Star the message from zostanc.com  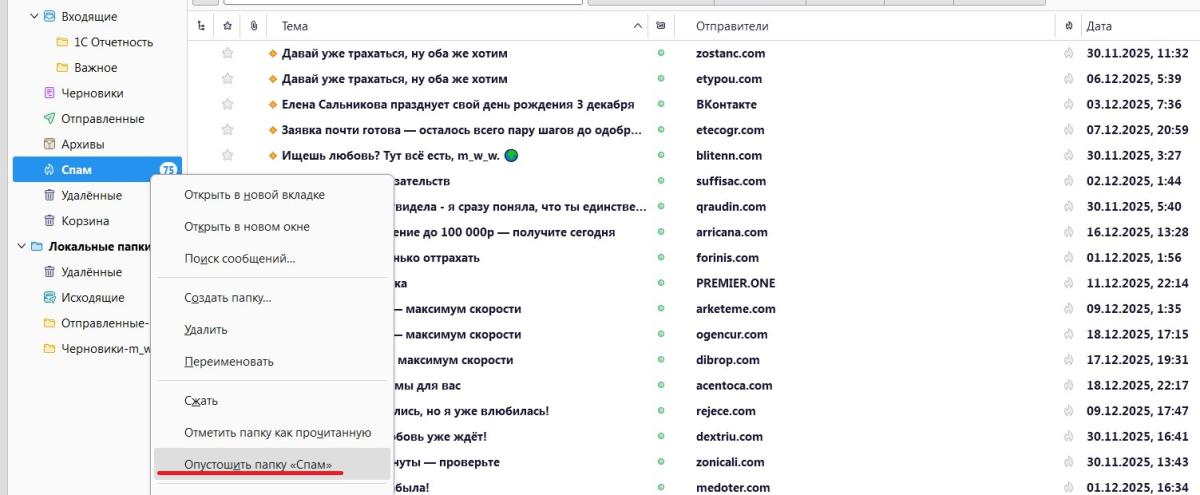227,53
